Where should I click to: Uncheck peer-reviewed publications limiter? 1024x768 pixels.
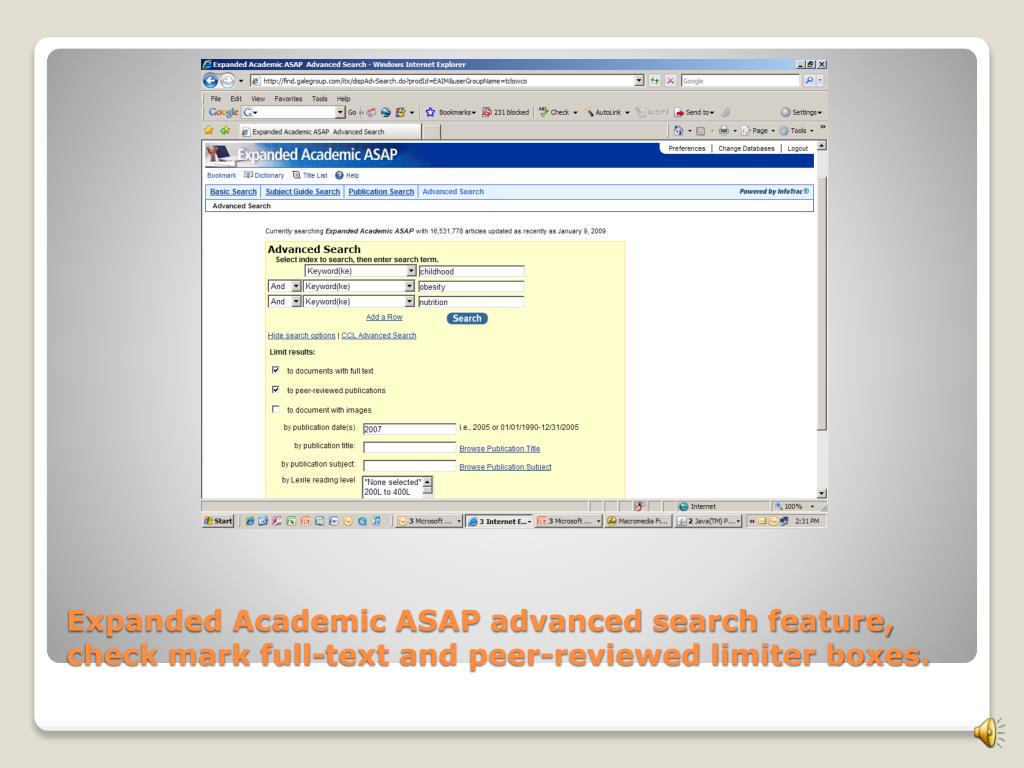click(x=276, y=390)
